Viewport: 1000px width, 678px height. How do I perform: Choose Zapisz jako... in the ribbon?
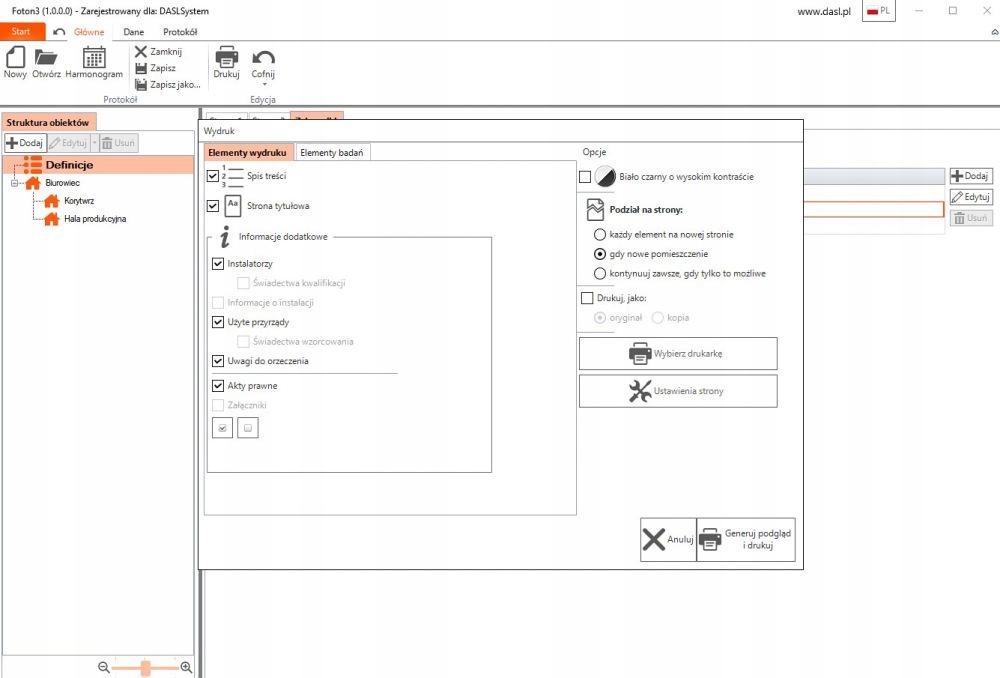pyautogui.click(x=168, y=85)
